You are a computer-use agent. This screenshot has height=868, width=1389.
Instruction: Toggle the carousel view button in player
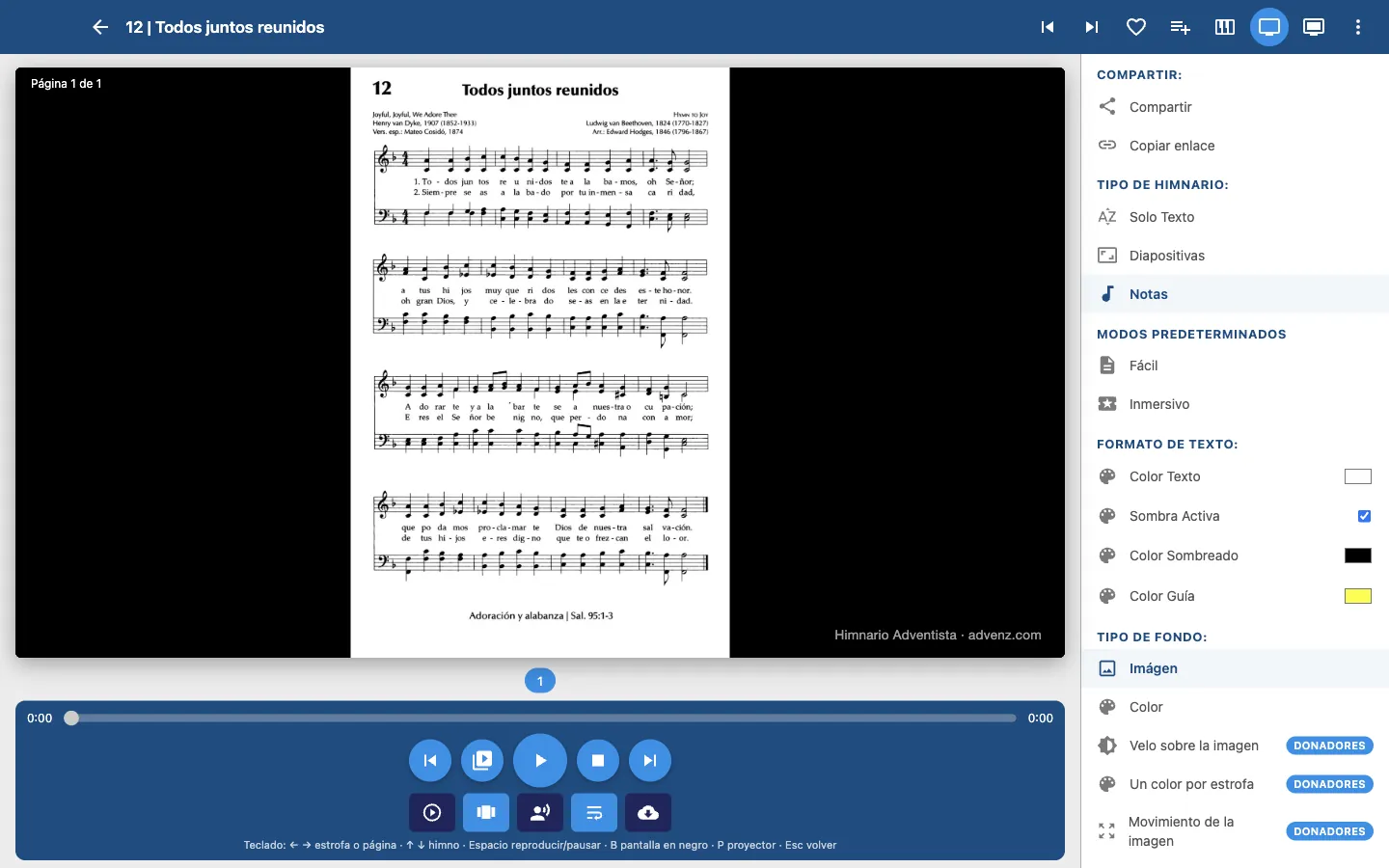tap(486, 812)
